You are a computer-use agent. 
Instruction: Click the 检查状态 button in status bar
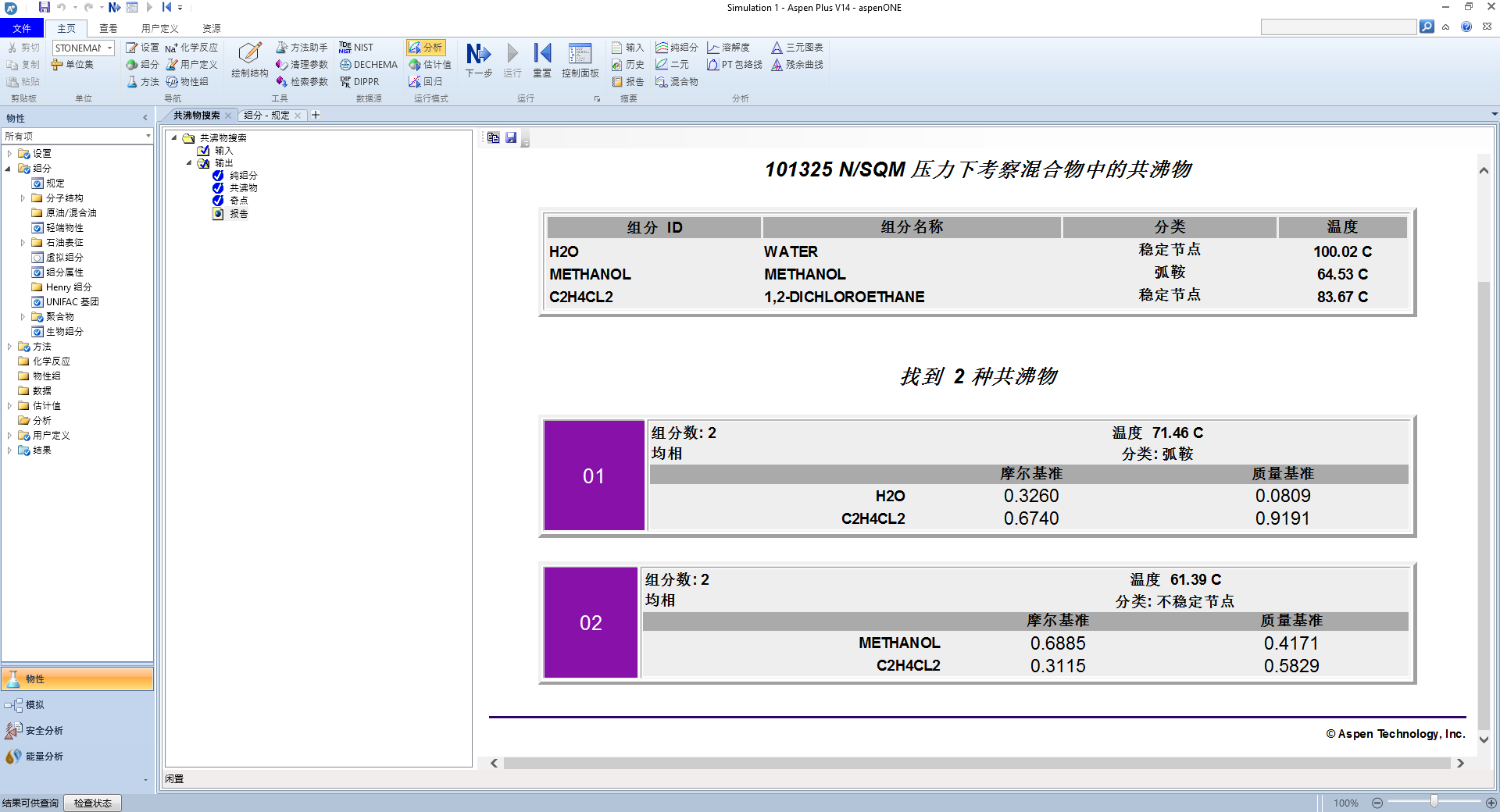92,803
